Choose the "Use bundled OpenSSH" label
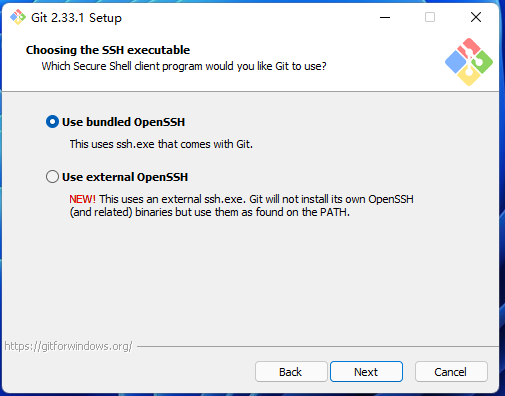Screen dimensions: 505x396 [x=123, y=122]
